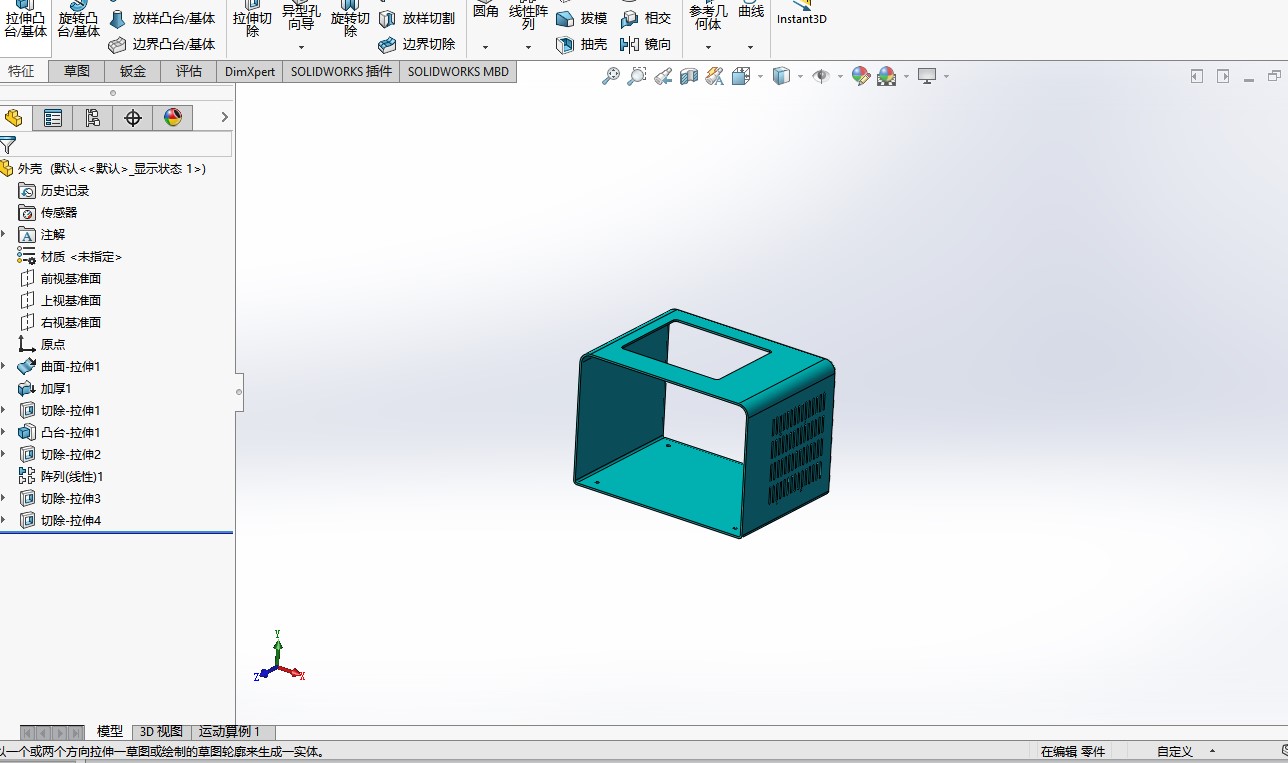
Task: Click Zoom to Fit icon in view toolbar
Action: pyautogui.click(x=610, y=76)
